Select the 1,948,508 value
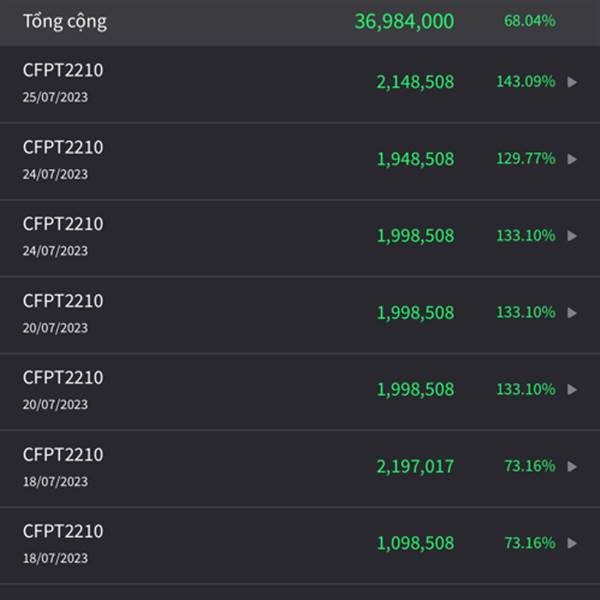Image resolution: width=600 pixels, height=600 pixels. [x=415, y=159]
